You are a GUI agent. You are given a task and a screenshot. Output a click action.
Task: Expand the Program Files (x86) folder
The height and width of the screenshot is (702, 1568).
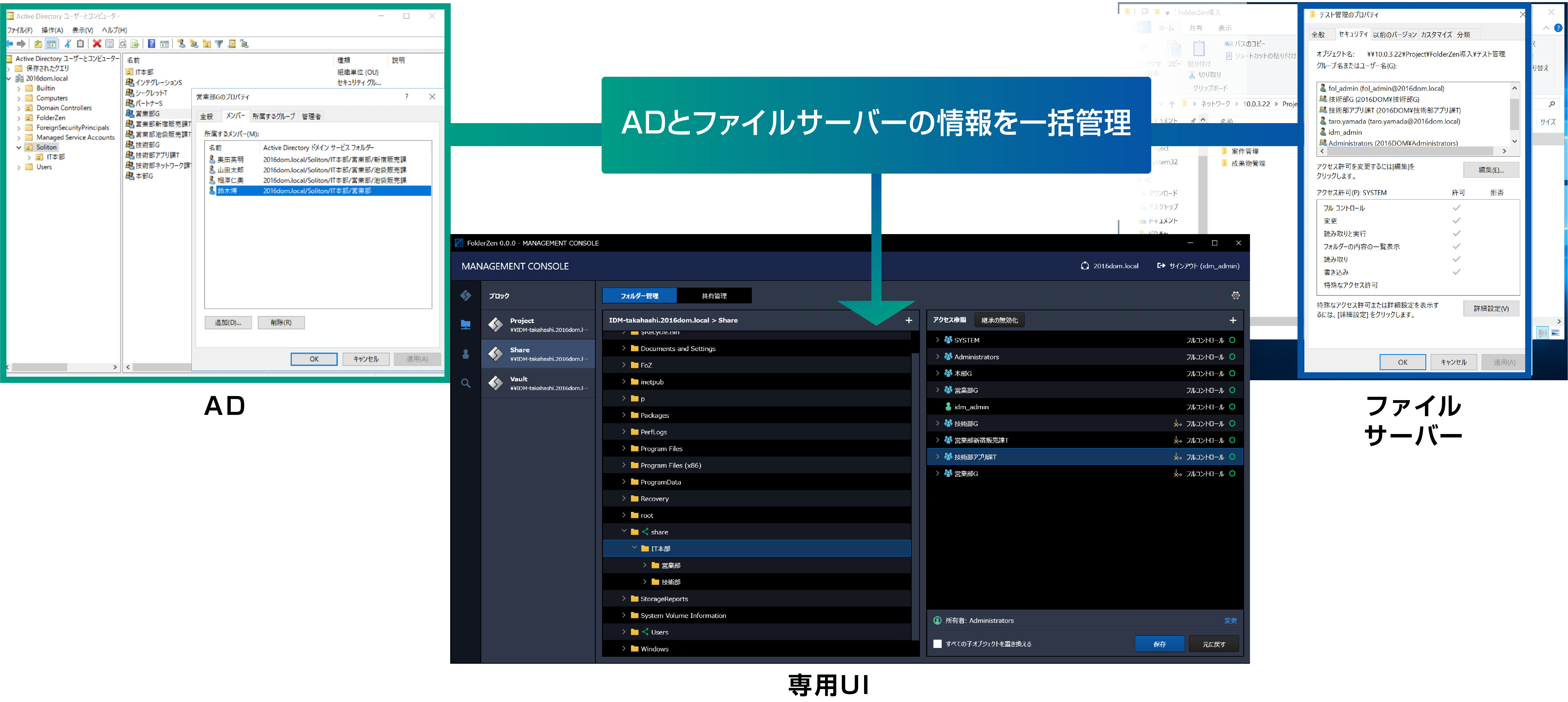624,465
